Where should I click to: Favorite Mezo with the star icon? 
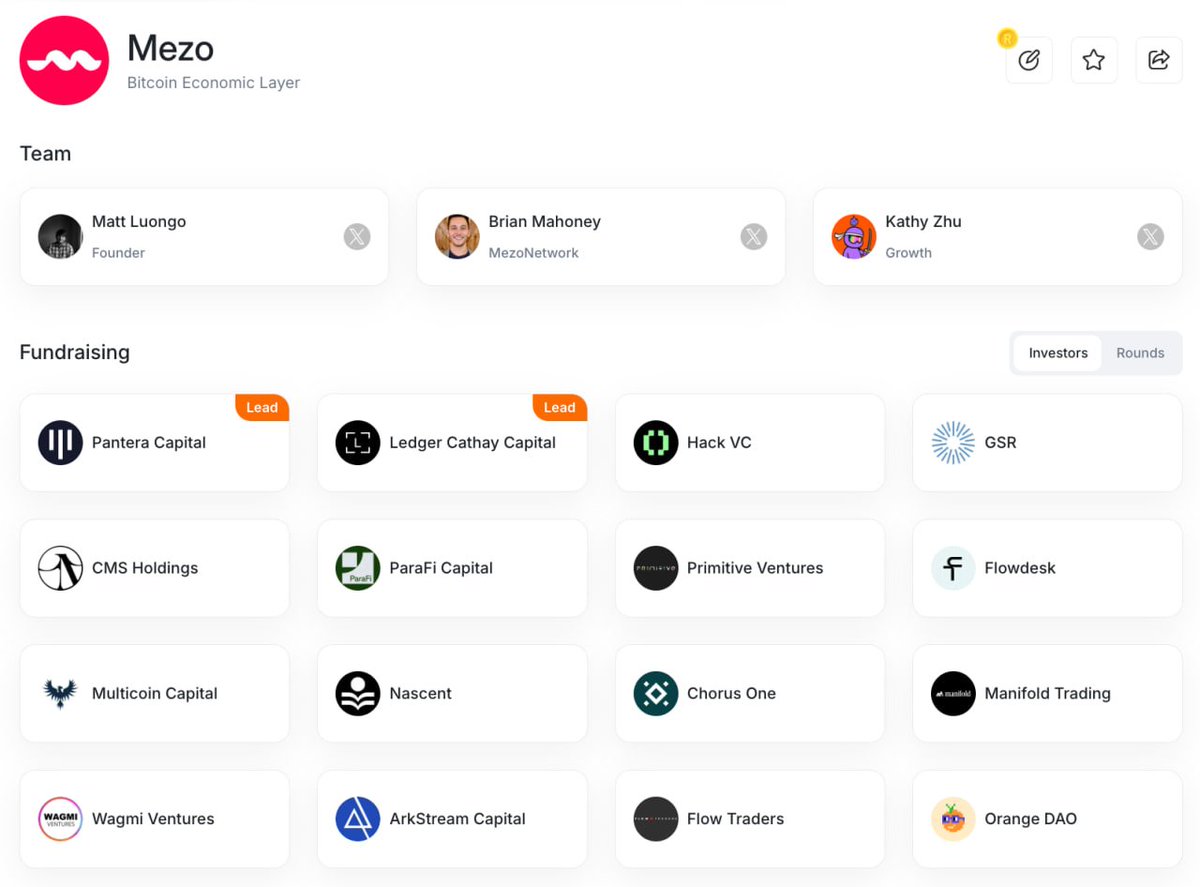pyautogui.click(x=1094, y=60)
